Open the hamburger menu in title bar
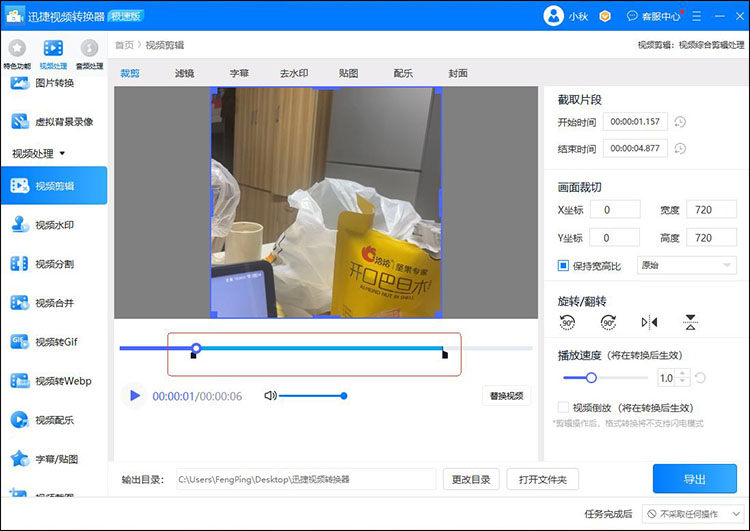This screenshot has height=531, width=750. click(x=696, y=16)
